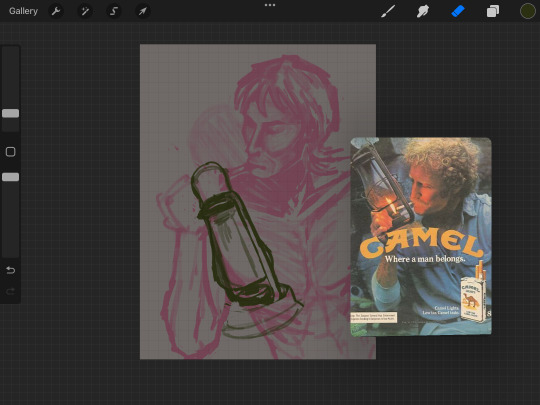
Task: Select the Smudge tool
Action: (423, 11)
